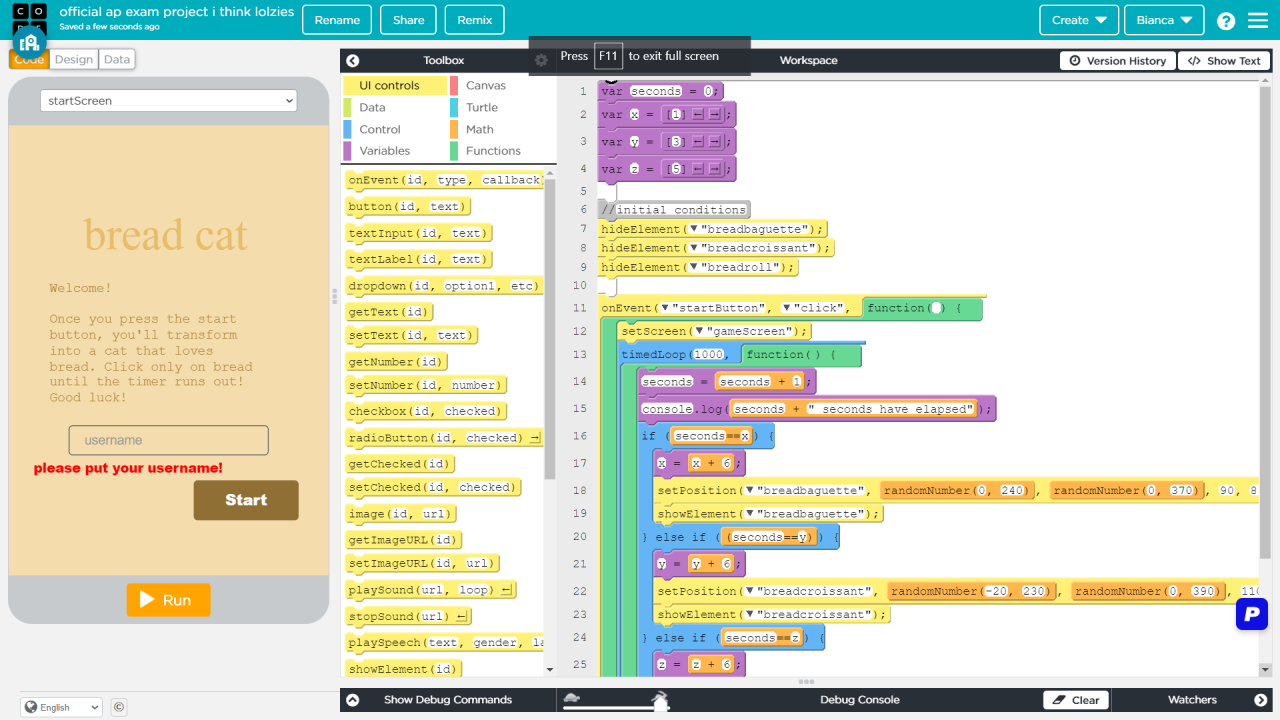Click the copyright icon in footer
The image size is (1280, 720).
pos(119,707)
